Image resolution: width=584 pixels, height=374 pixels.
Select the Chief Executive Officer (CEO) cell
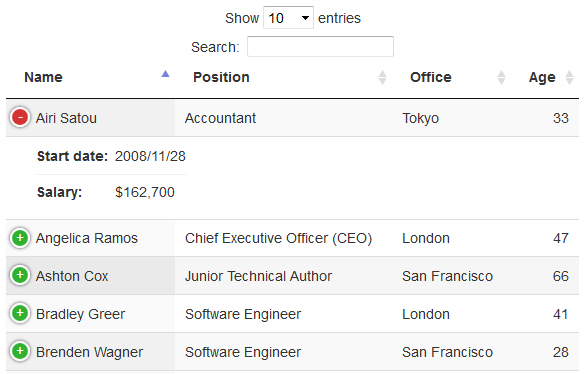(279, 238)
